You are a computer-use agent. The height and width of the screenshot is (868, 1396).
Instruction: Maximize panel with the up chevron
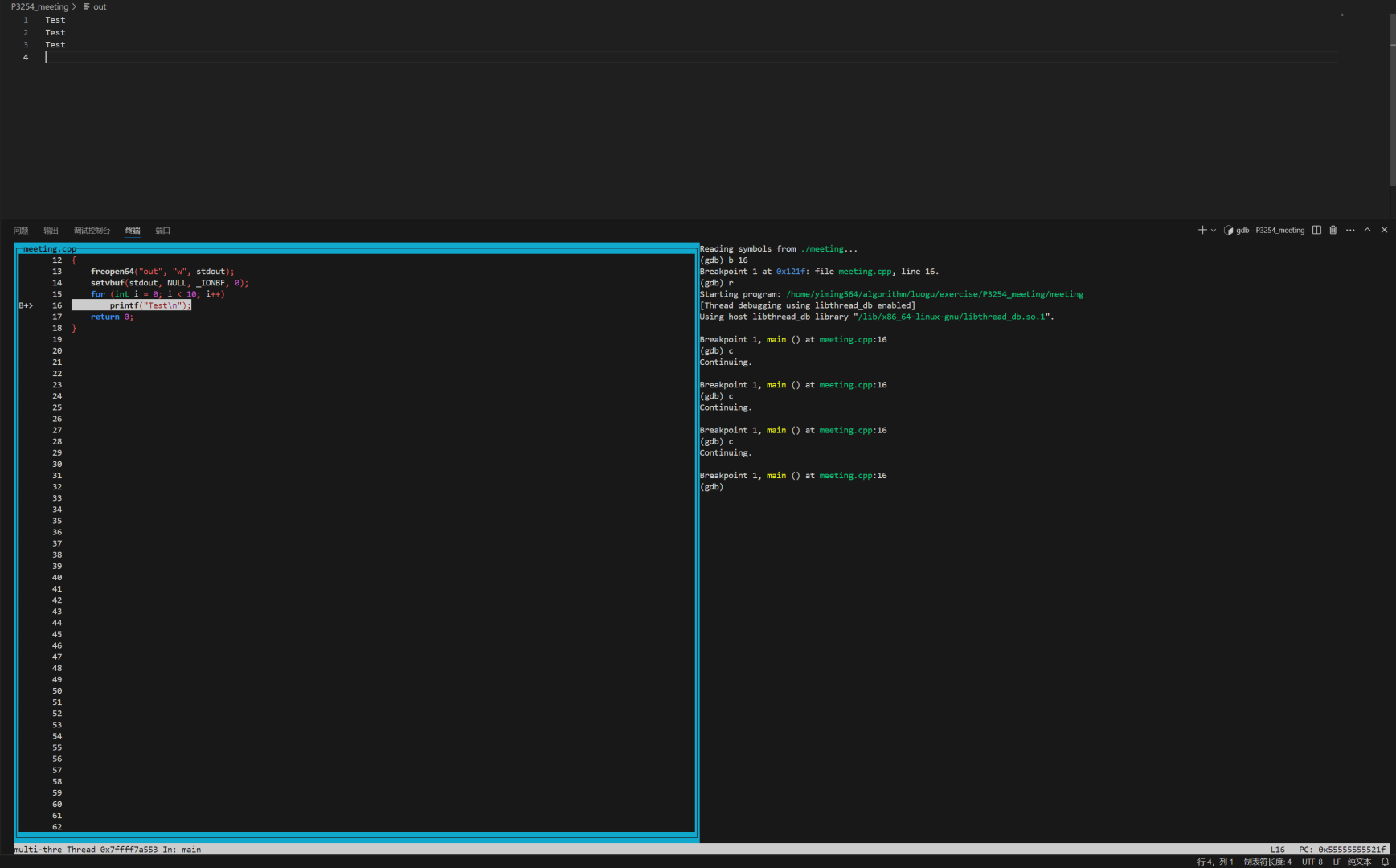pyautogui.click(x=1367, y=230)
